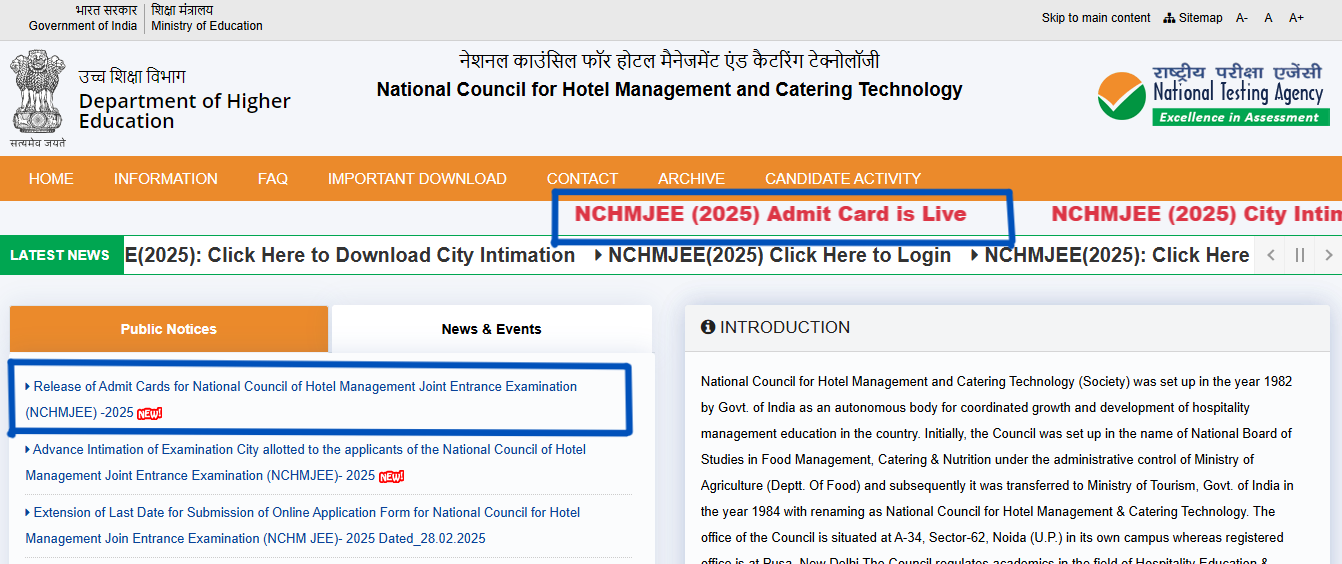Image resolution: width=1342 pixels, height=564 pixels.
Task: Open the National Testing Agency logo
Action: tap(1212, 95)
